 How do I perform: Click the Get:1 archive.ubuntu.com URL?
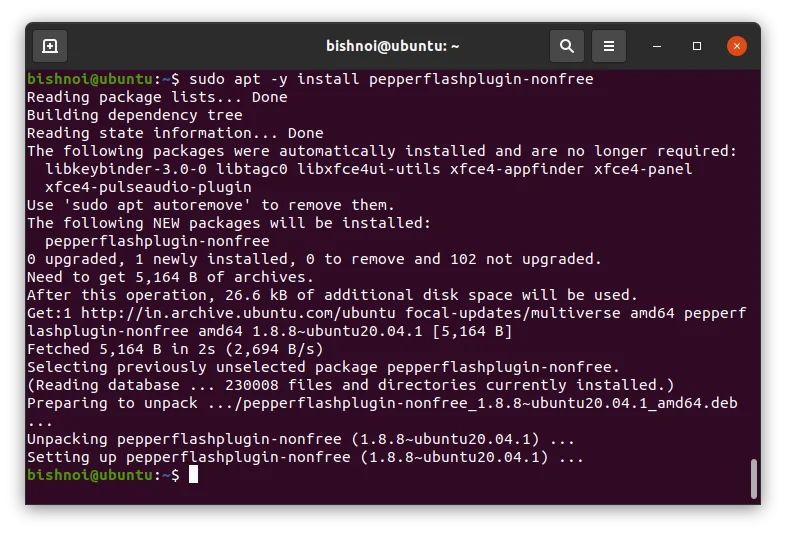(x=238, y=313)
